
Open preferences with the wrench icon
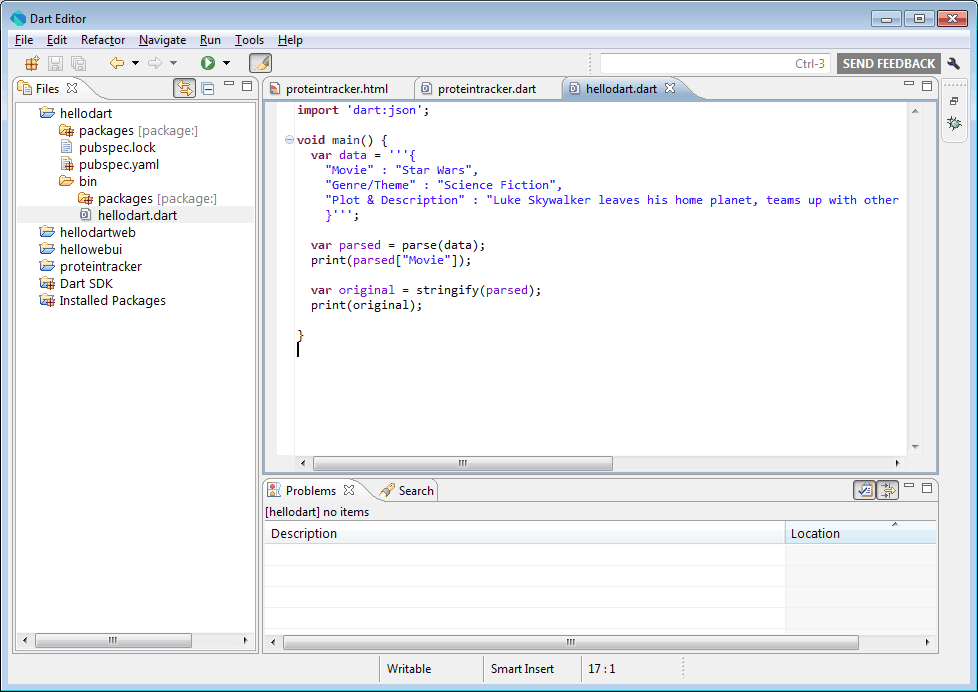coord(953,63)
